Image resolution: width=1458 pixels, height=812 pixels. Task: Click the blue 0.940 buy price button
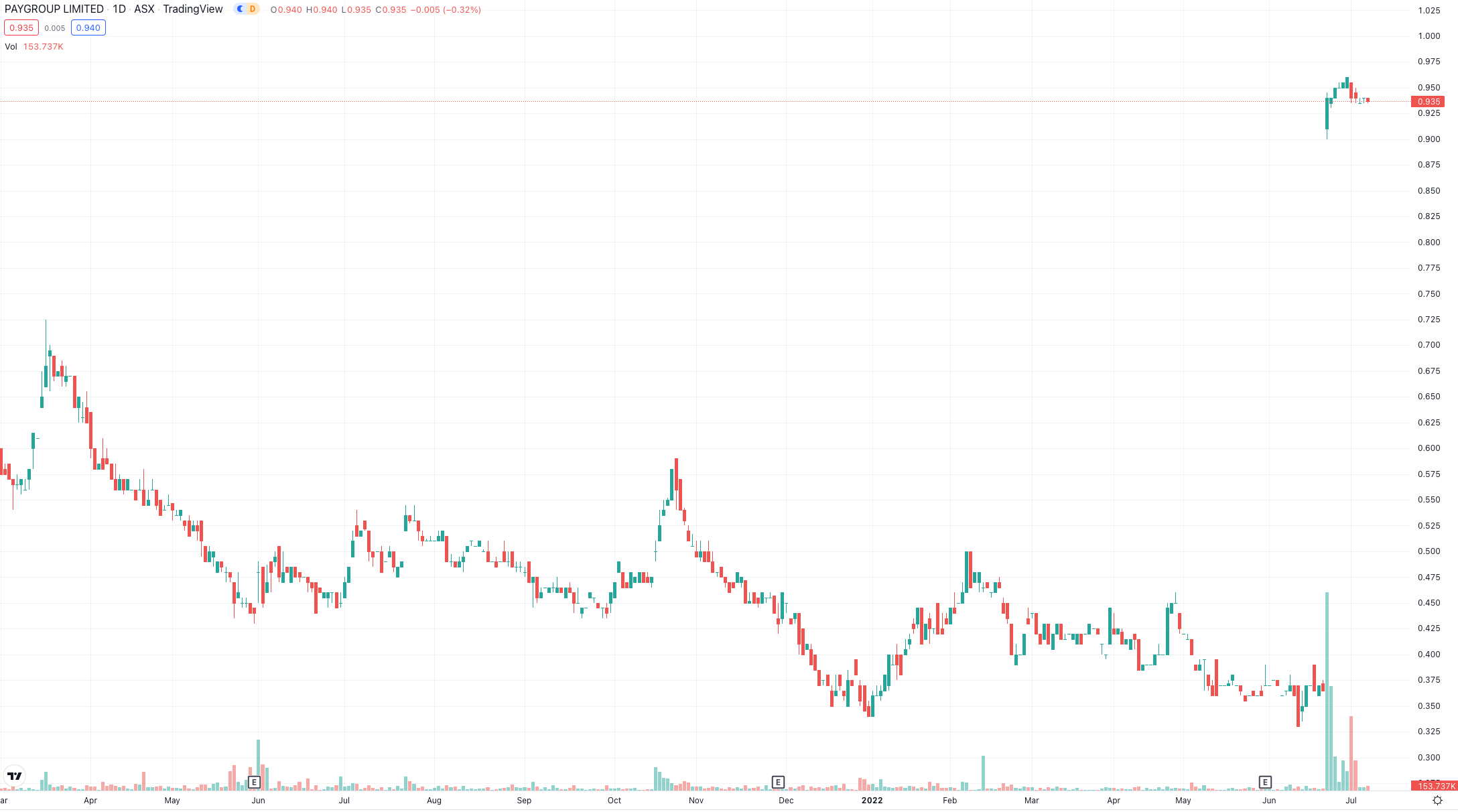point(88,28)
